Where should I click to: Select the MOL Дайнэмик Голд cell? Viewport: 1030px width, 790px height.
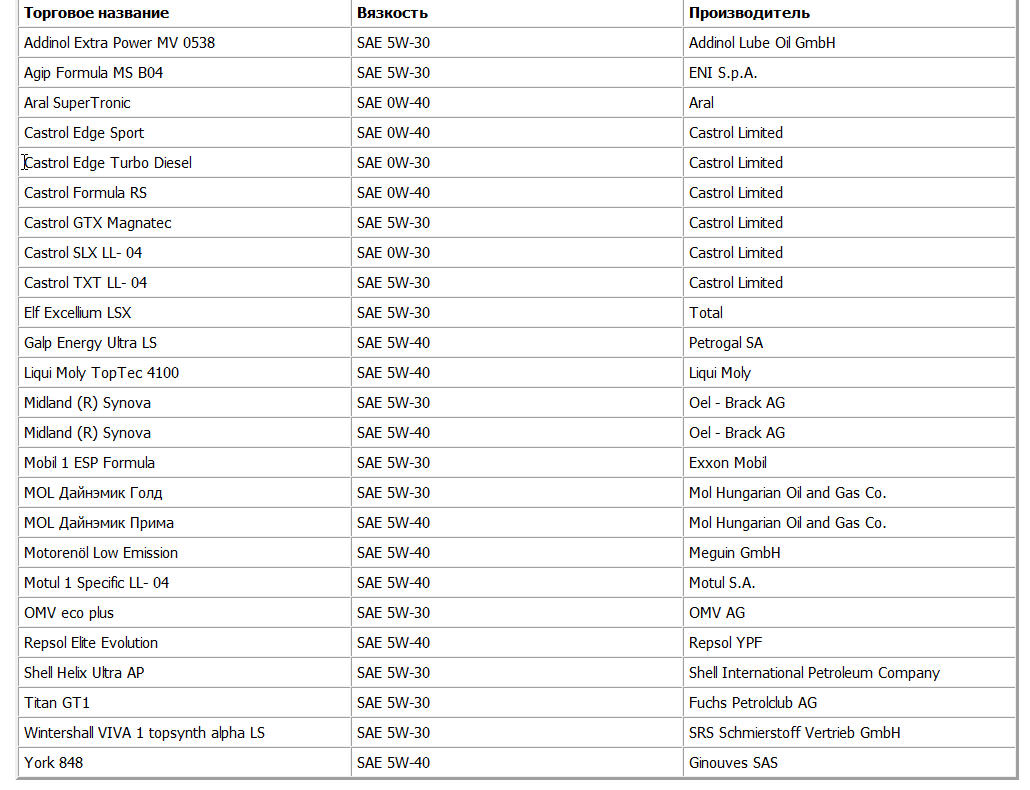93,493
